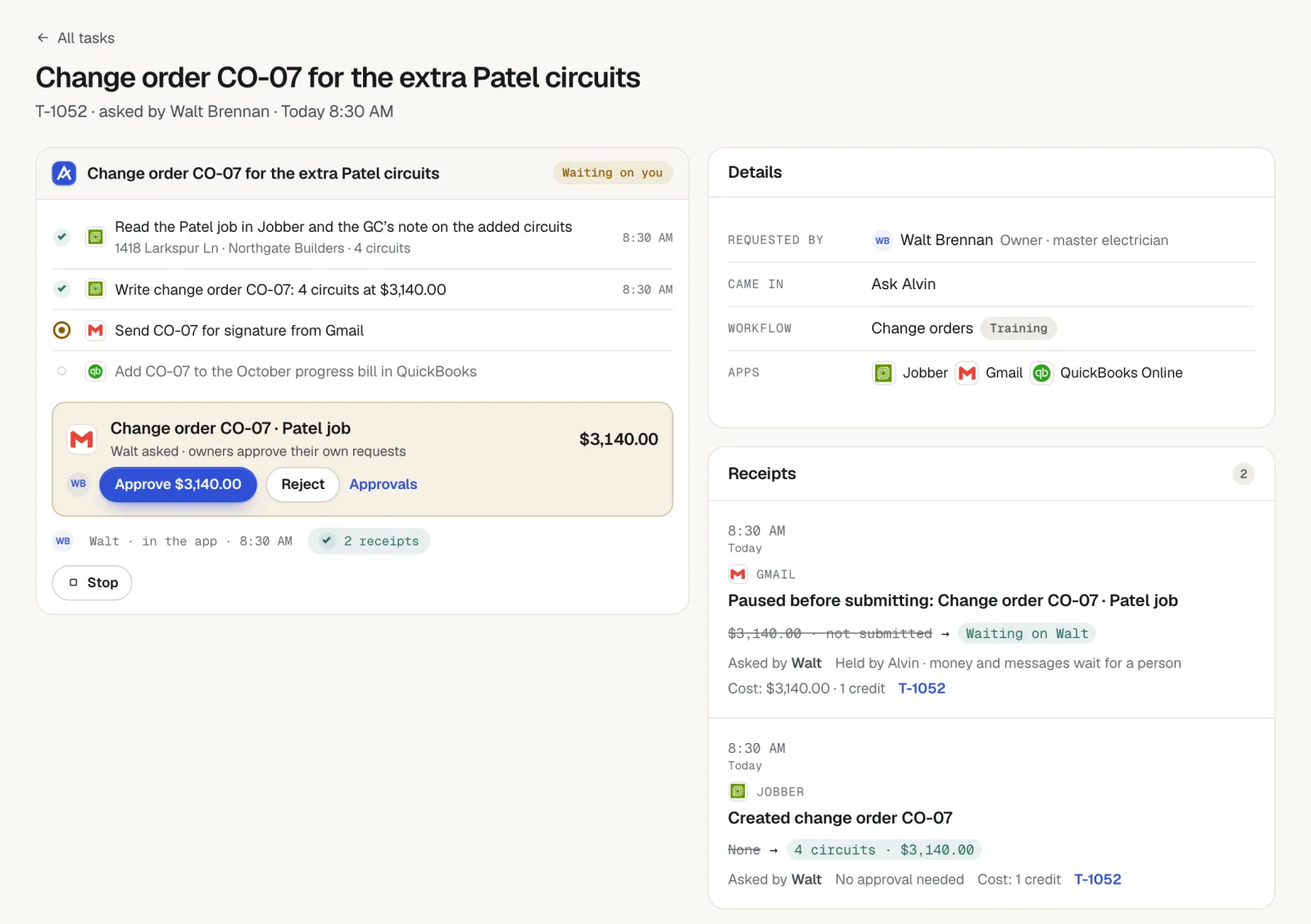Select 'Send CO-07 for signature from Gmail' step
Screen dimensions: 1311x924
(362, 330)
